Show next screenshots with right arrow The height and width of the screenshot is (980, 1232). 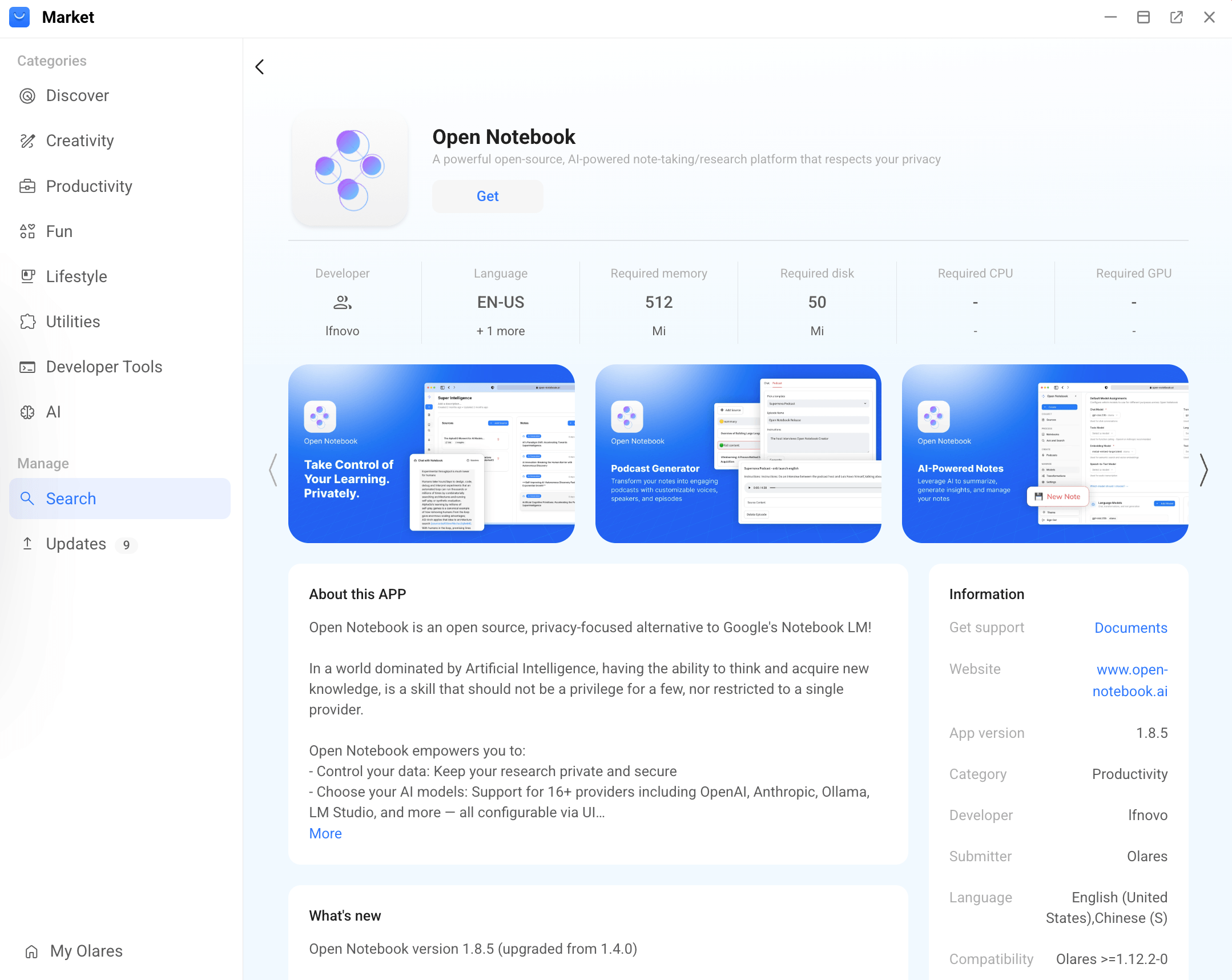(x=1203, y=470)
